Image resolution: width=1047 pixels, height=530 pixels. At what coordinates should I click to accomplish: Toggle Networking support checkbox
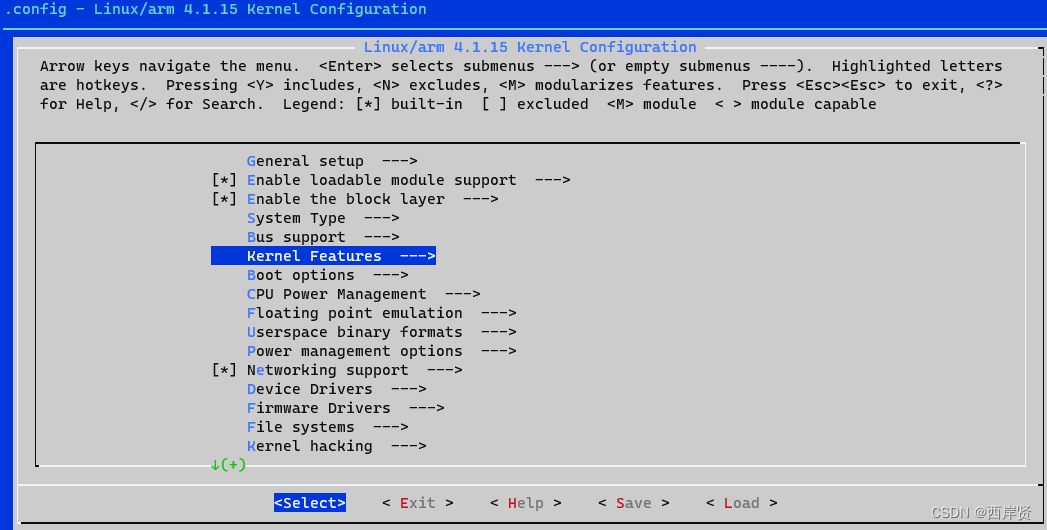tap(224, 370)
